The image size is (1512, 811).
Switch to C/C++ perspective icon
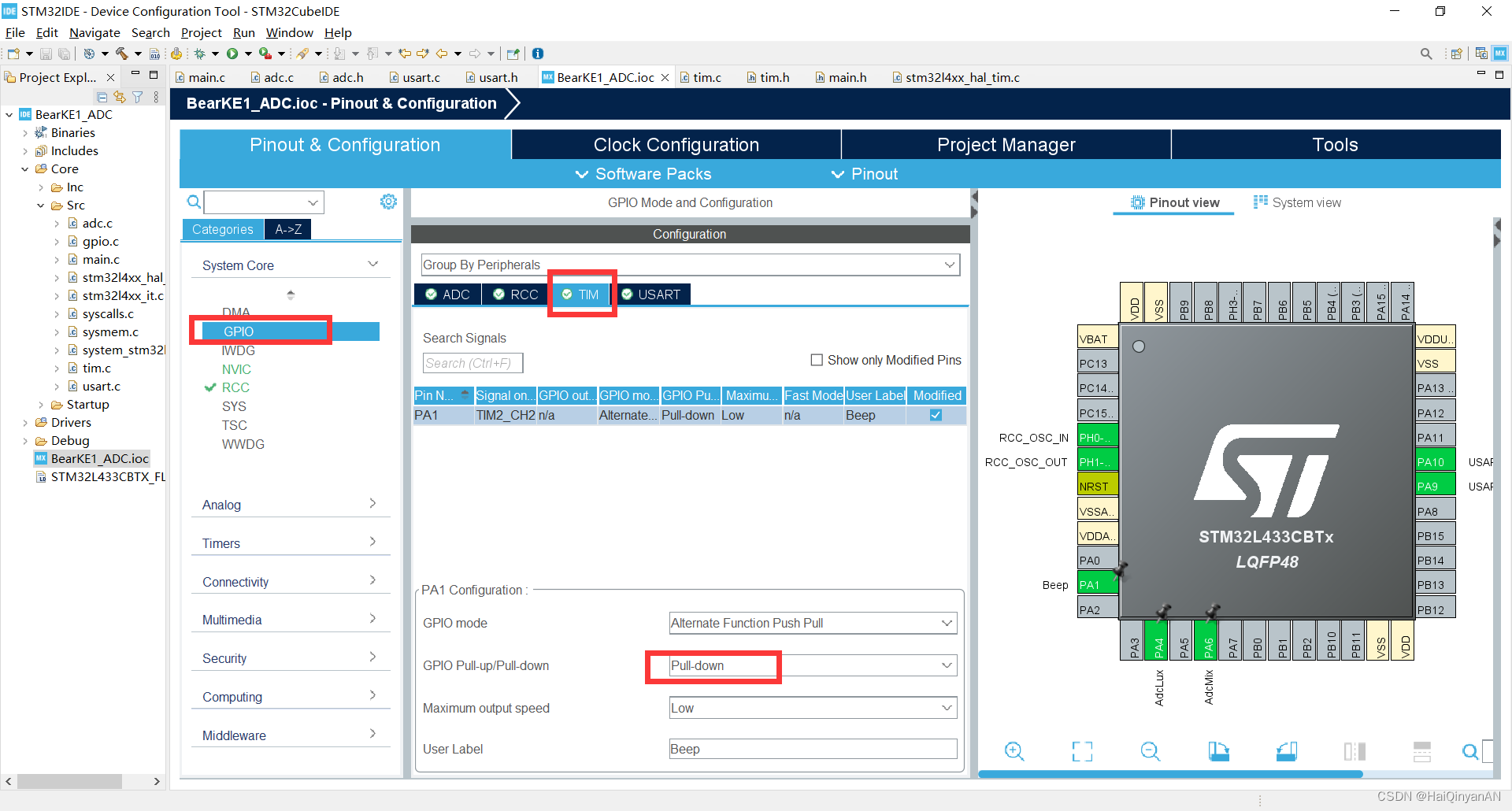(x=1481, y=54)
